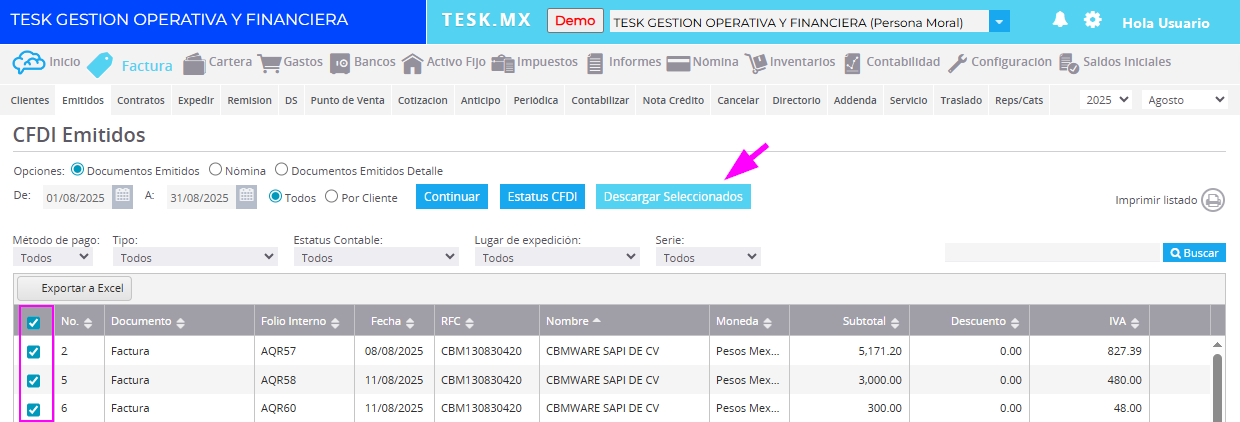Open the Estatus Contable dropdown

tap(376, 257)
